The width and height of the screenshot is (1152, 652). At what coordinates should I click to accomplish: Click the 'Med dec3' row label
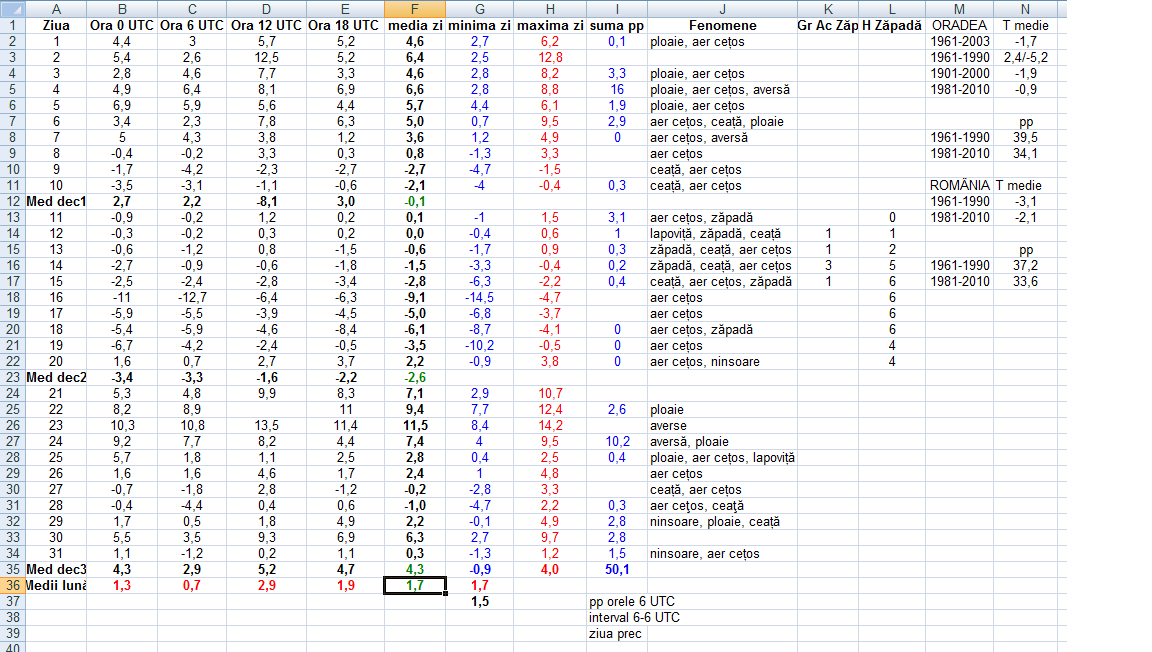tap(56, 570)
